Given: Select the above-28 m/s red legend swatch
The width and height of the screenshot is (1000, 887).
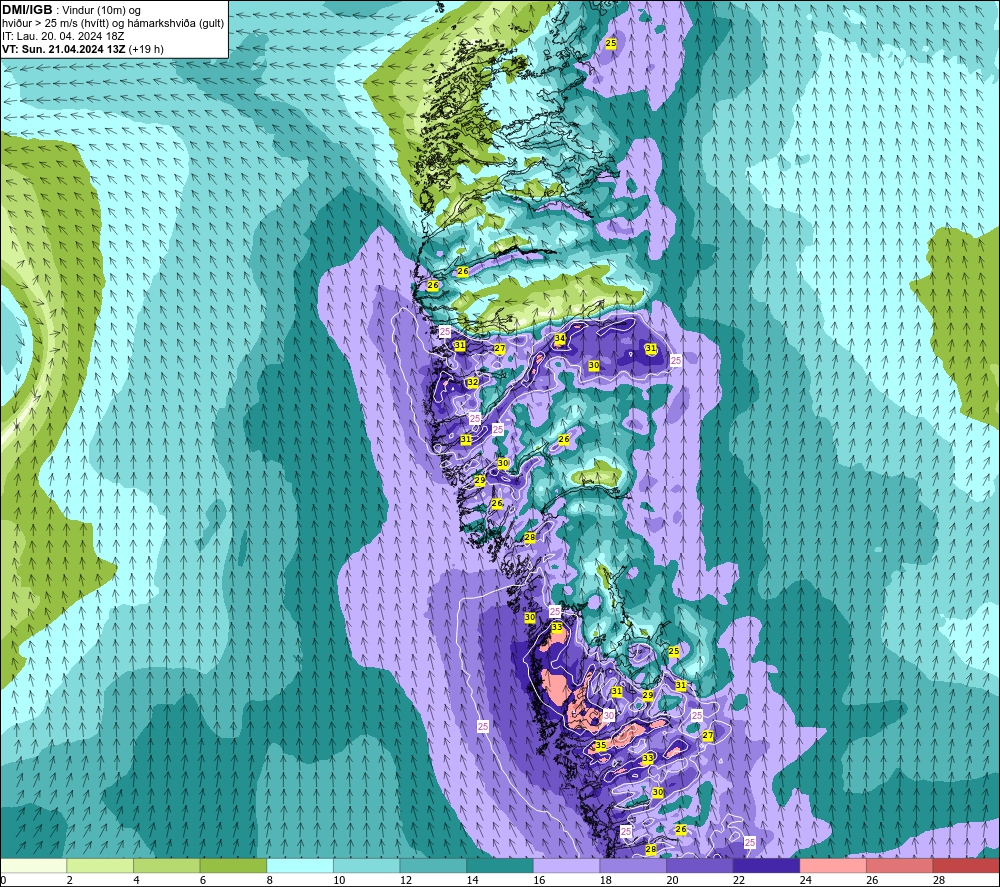Looking at the screenshot, I should pos(966,866).
